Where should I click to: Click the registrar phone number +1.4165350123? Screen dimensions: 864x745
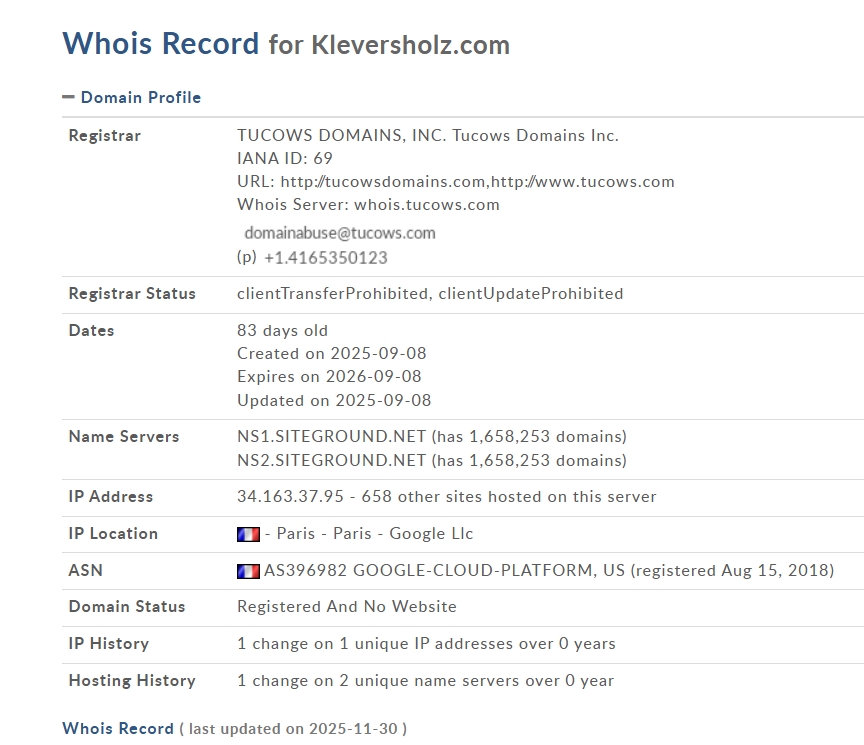[325, 258]
